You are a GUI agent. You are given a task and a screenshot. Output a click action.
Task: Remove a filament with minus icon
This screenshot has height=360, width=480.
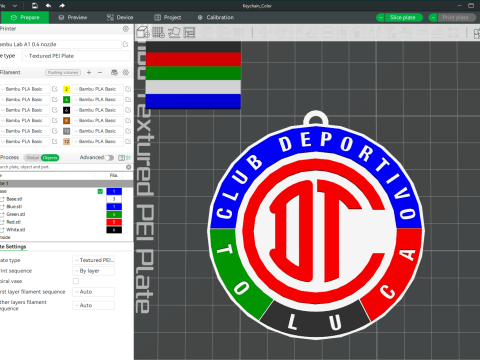(100, 72)
